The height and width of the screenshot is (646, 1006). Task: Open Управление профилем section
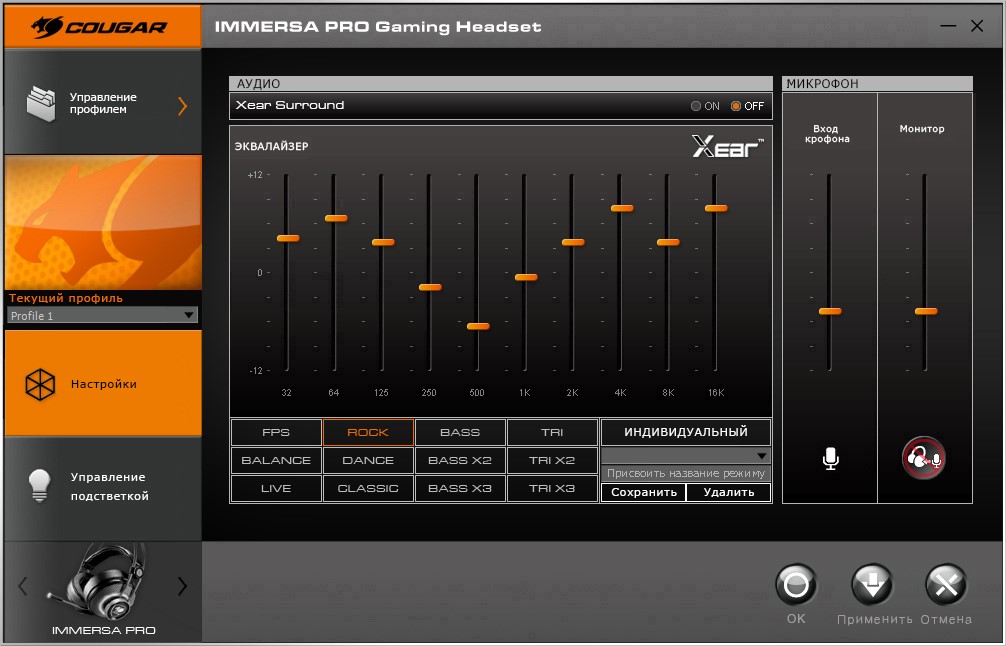(103, 103)
